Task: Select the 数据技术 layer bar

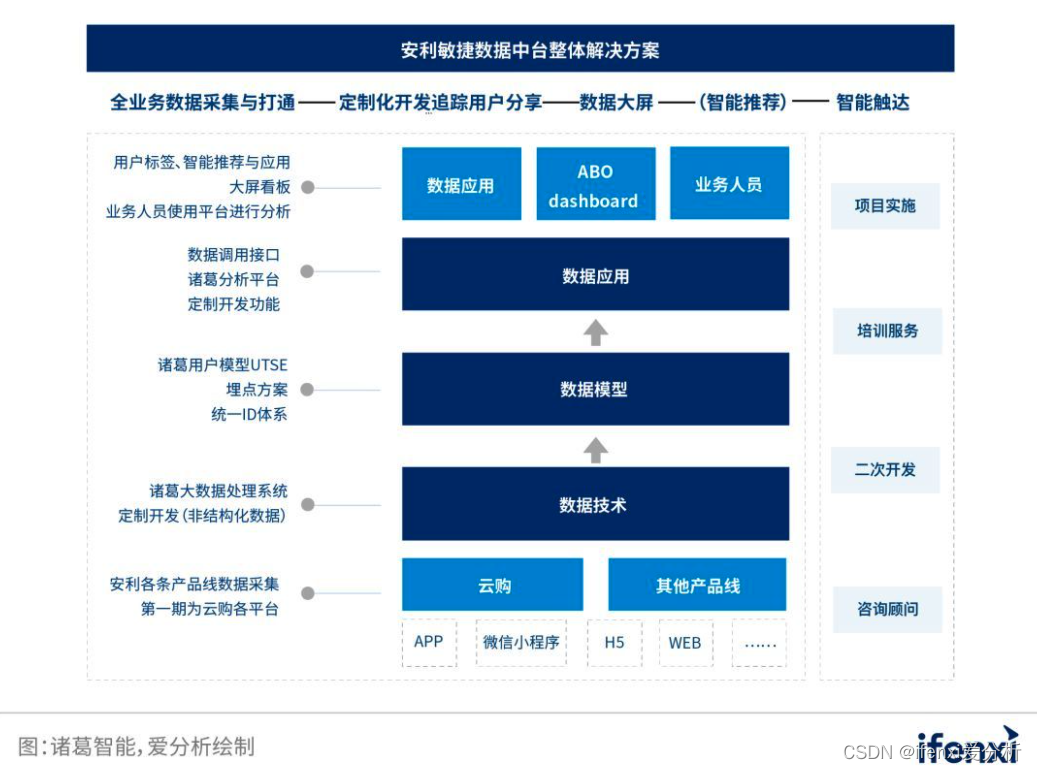Action: [595, 504]
